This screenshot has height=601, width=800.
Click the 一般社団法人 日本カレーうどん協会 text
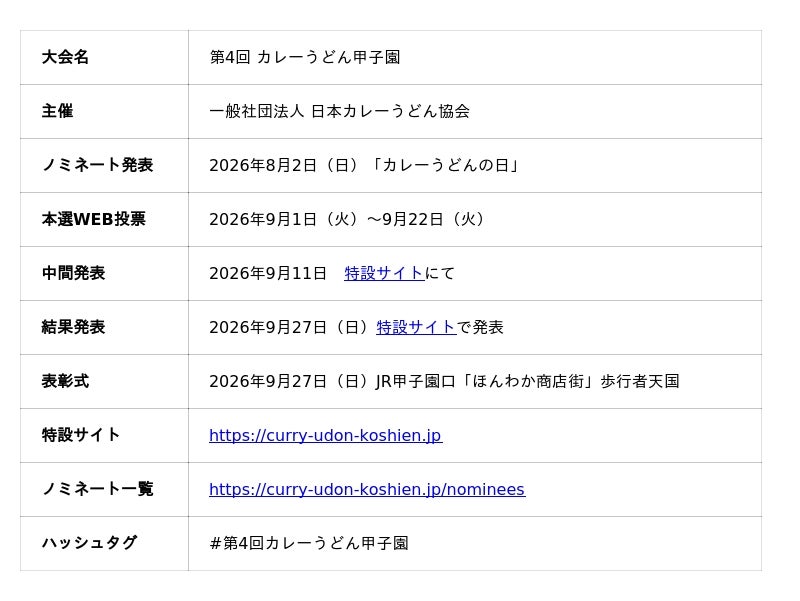tap(339, 111)
